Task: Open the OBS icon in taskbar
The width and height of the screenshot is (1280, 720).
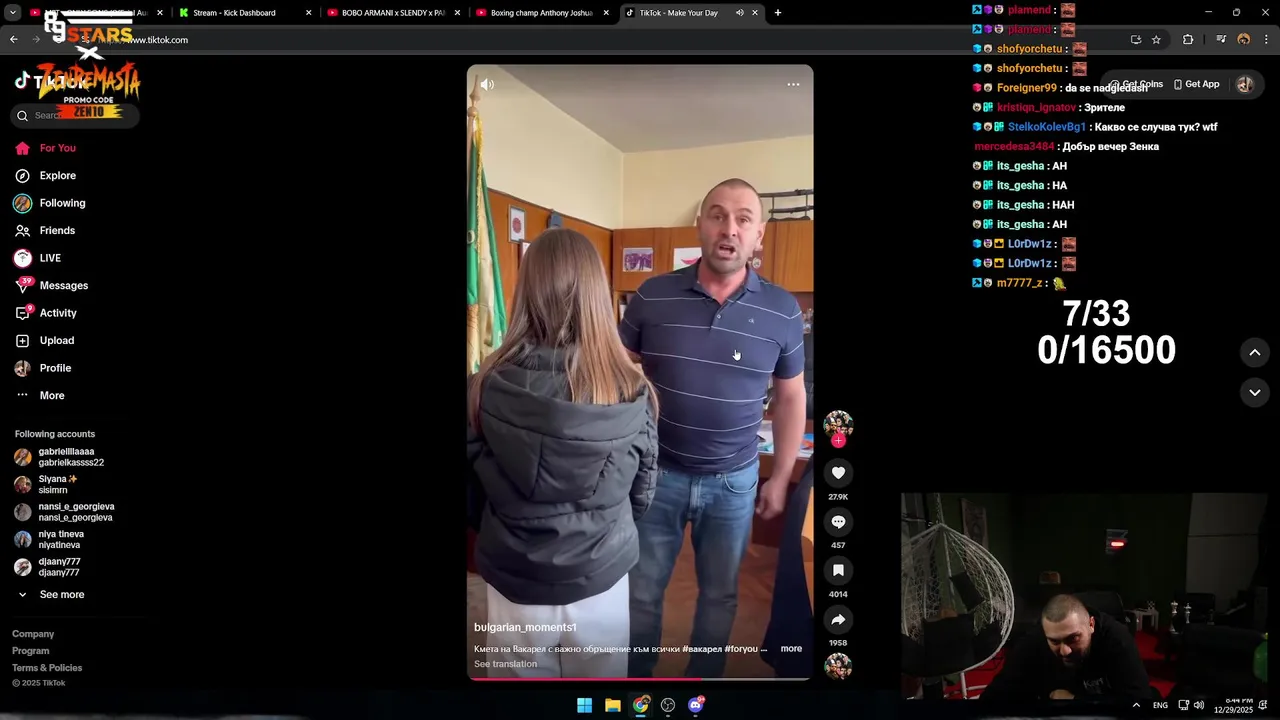Action: coord(668,705)
